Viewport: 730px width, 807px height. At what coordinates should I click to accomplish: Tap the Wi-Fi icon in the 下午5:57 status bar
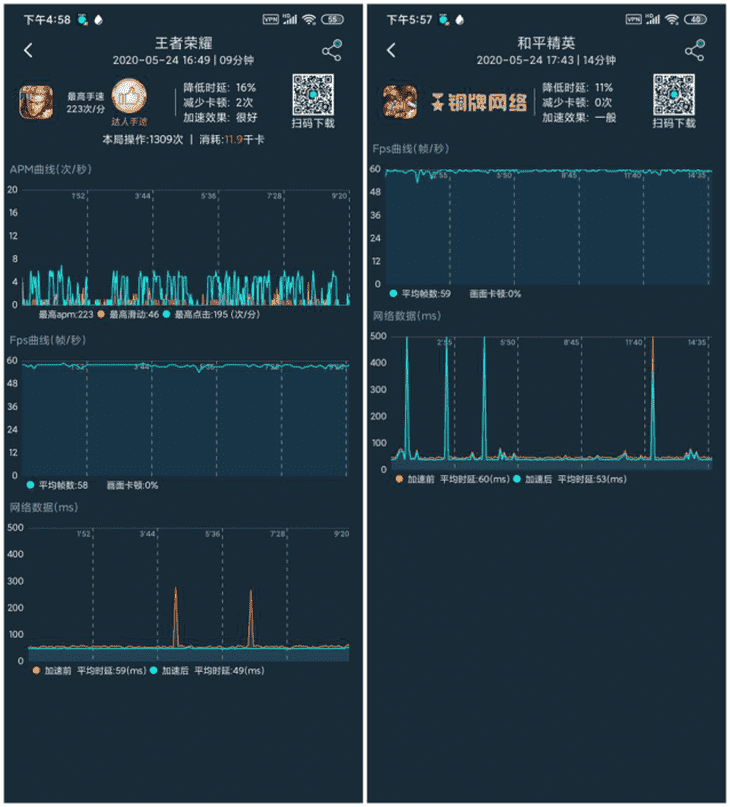click(672, 20)
